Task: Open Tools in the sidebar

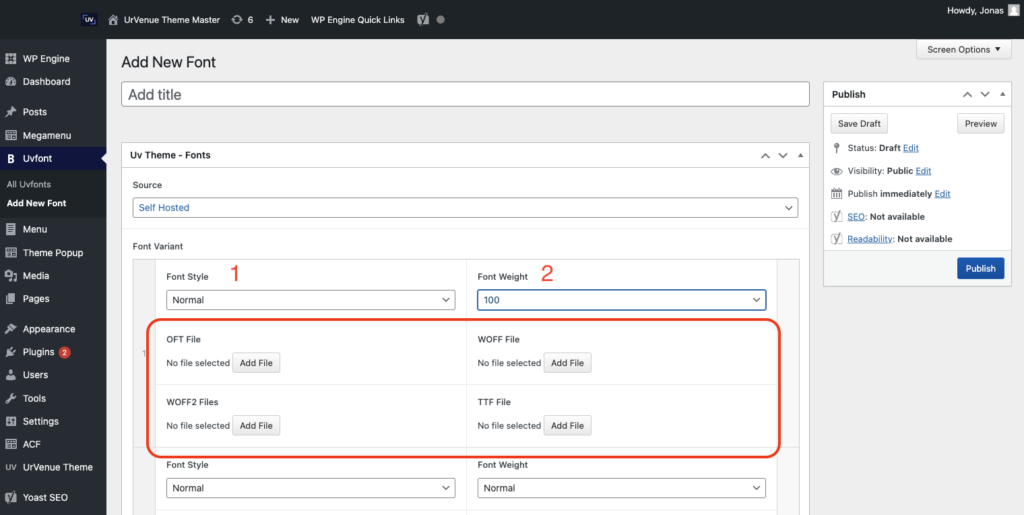Action: 35,398
